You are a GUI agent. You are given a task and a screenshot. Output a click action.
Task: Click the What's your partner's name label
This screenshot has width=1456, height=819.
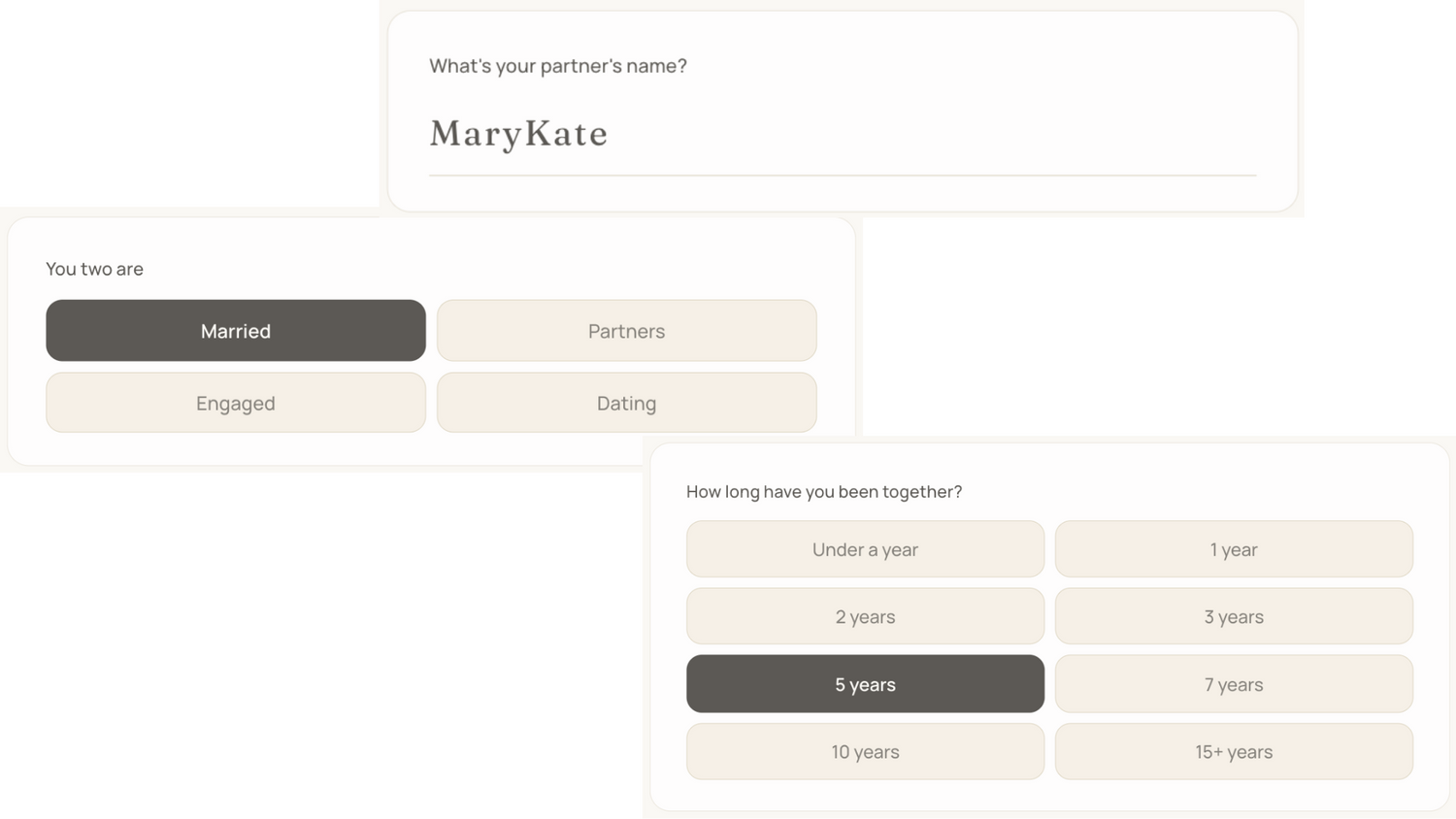click(558, 66)
